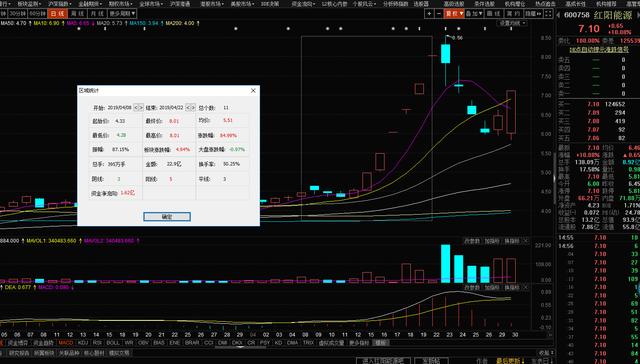This screenshot has width=640, height=364.
Task: Close the 区域统计 dialog with the X
Action: click(253, 91)
